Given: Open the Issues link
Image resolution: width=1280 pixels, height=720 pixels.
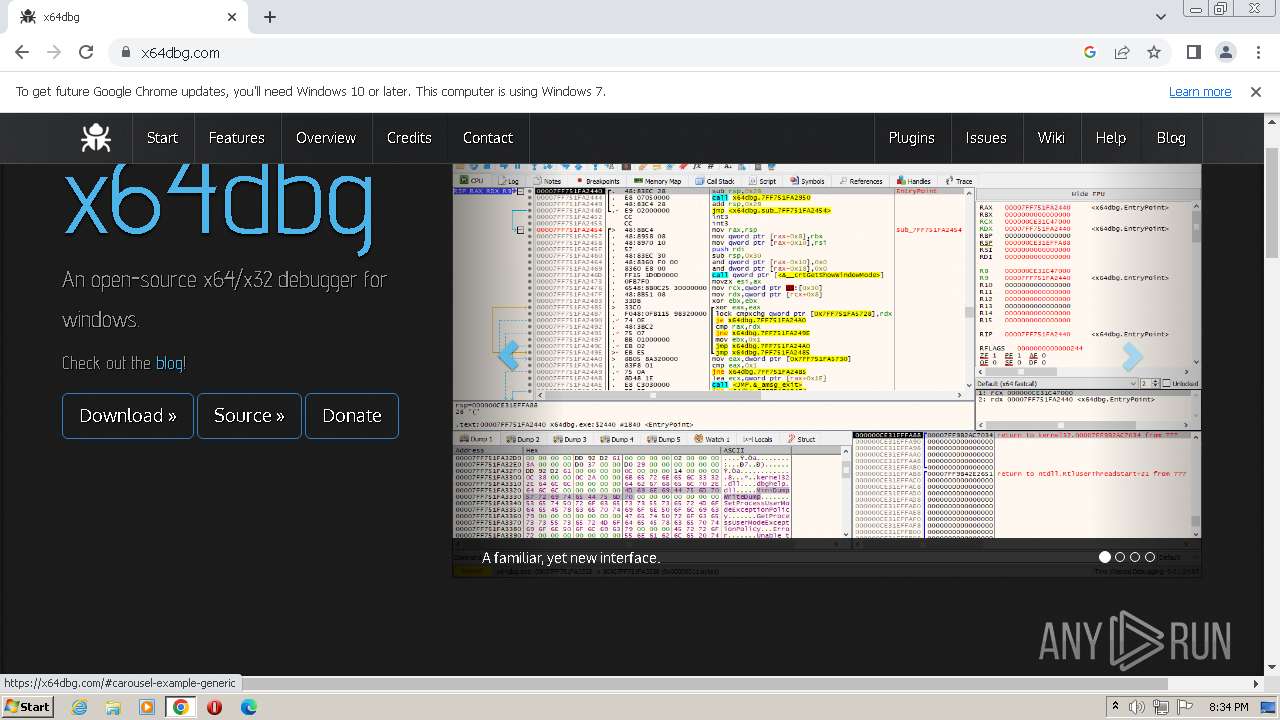Looking at the screenshot, I should (986, 138).
